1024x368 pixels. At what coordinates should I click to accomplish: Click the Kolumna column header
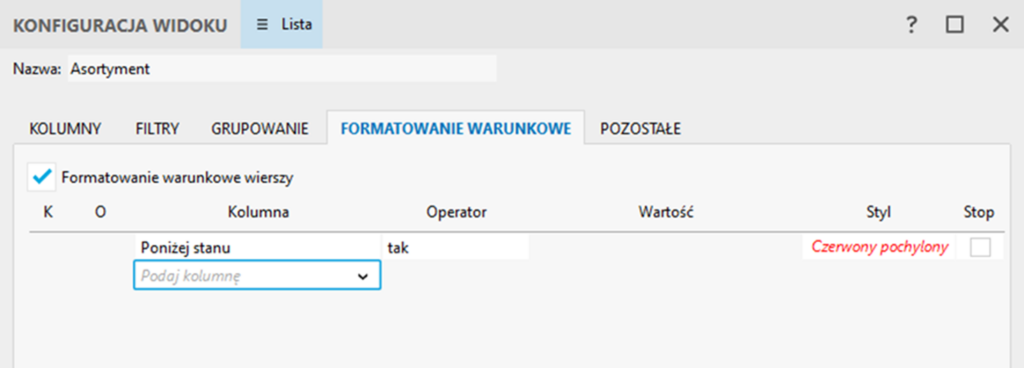click(x=259, y=212)
